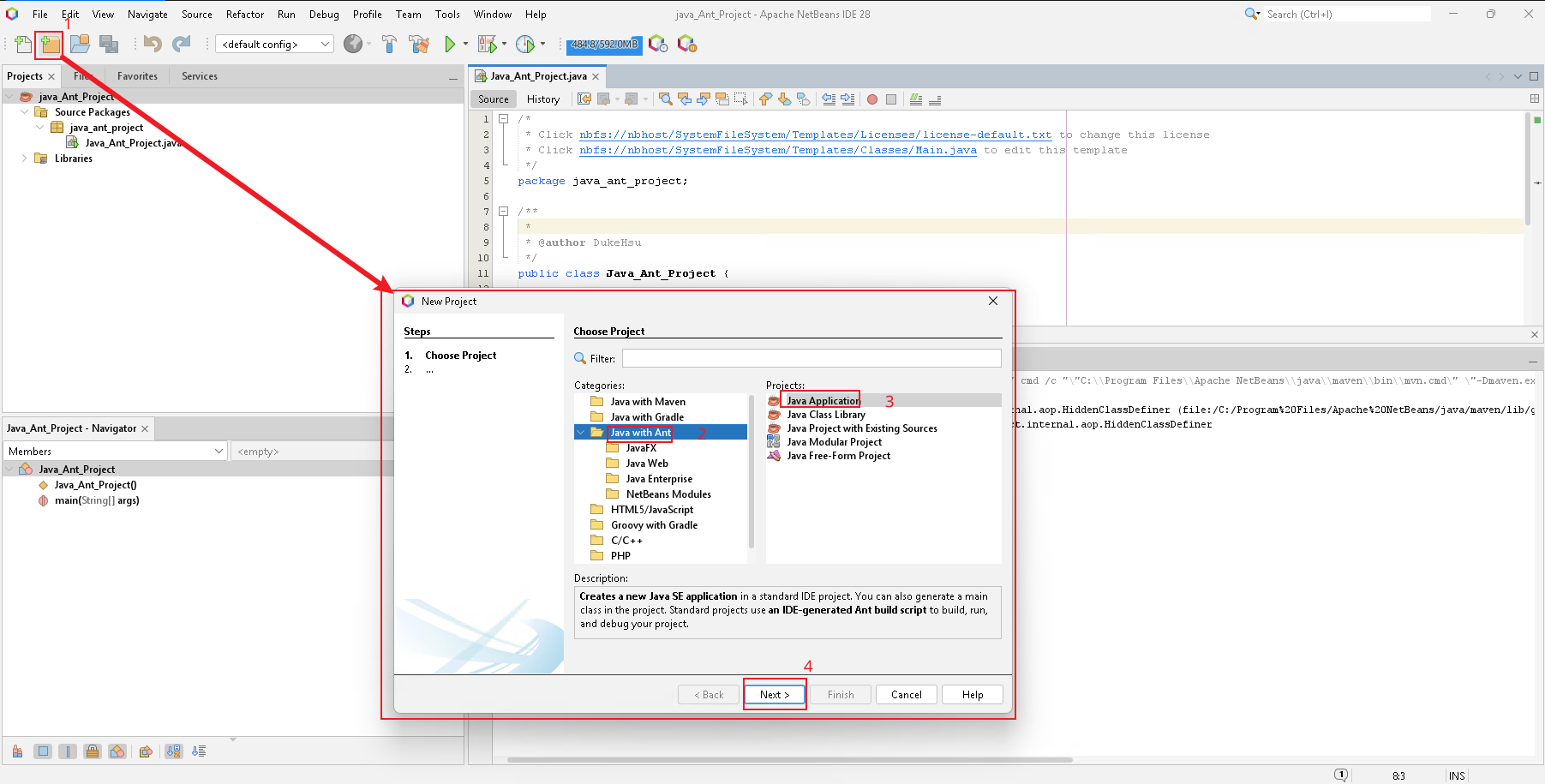
Task: Open the Navigate menu
Action: [147, 15]
